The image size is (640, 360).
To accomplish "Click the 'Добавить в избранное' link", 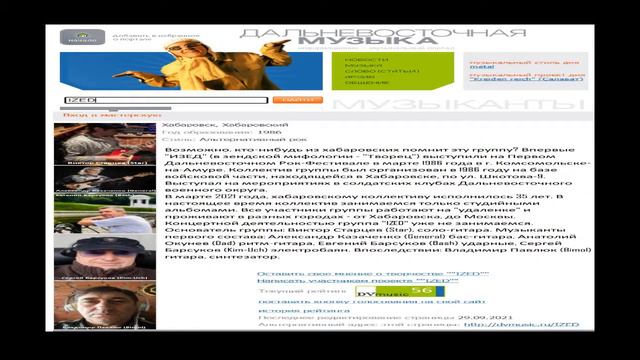I will [156, 36].
